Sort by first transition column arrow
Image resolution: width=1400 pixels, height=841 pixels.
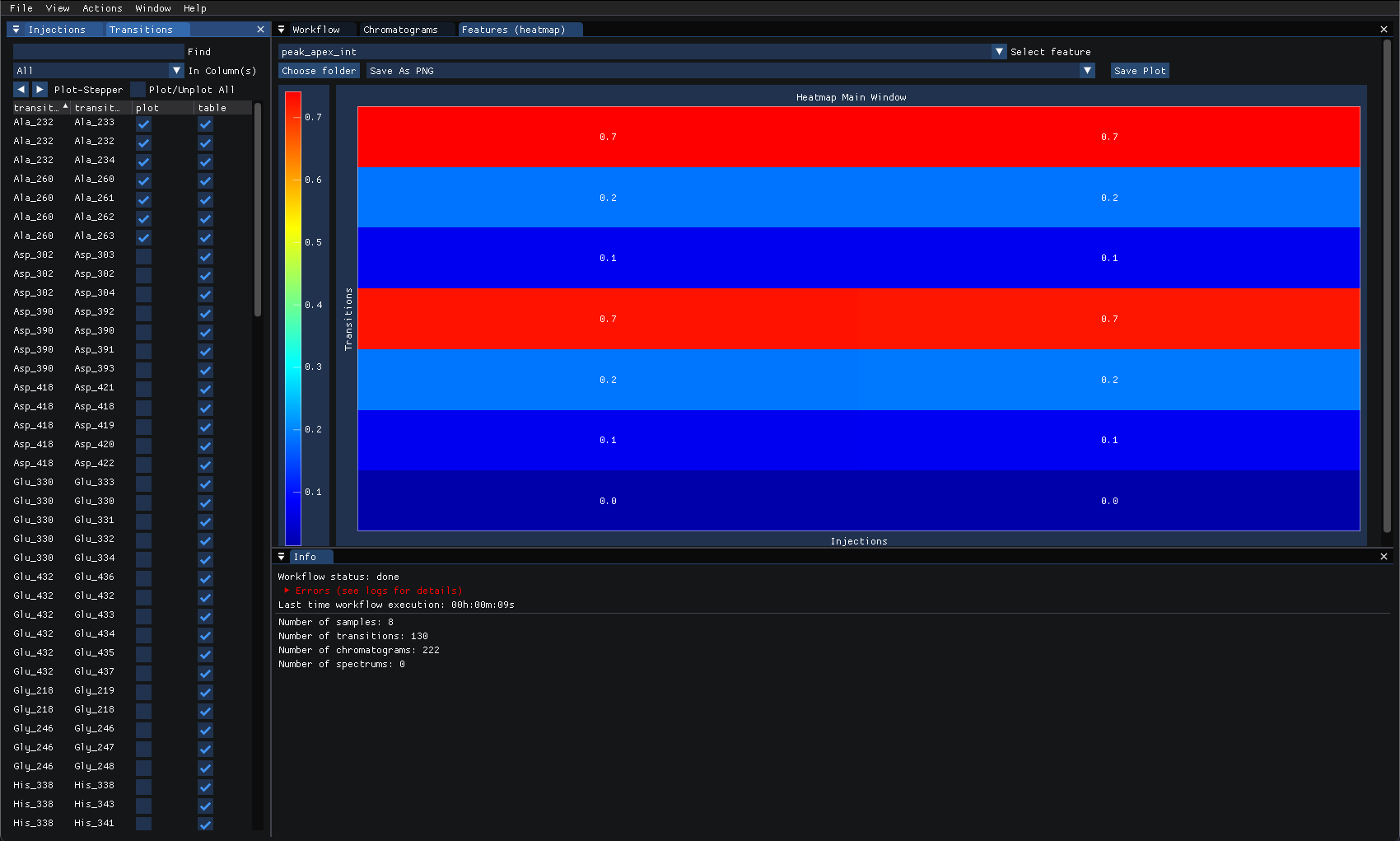(x=65, y=107)
